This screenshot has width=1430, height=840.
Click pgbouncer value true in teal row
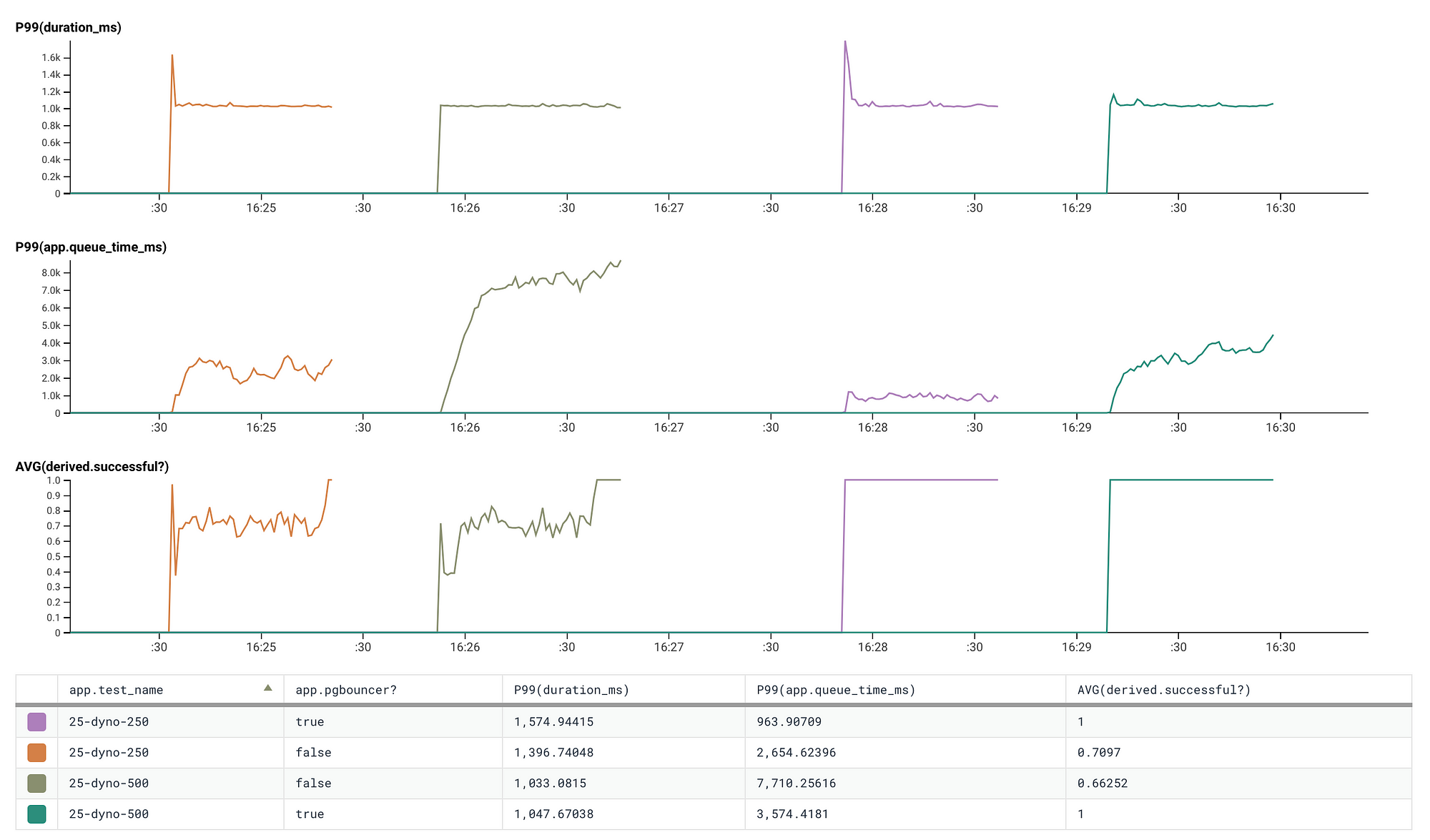pos(310,814)
